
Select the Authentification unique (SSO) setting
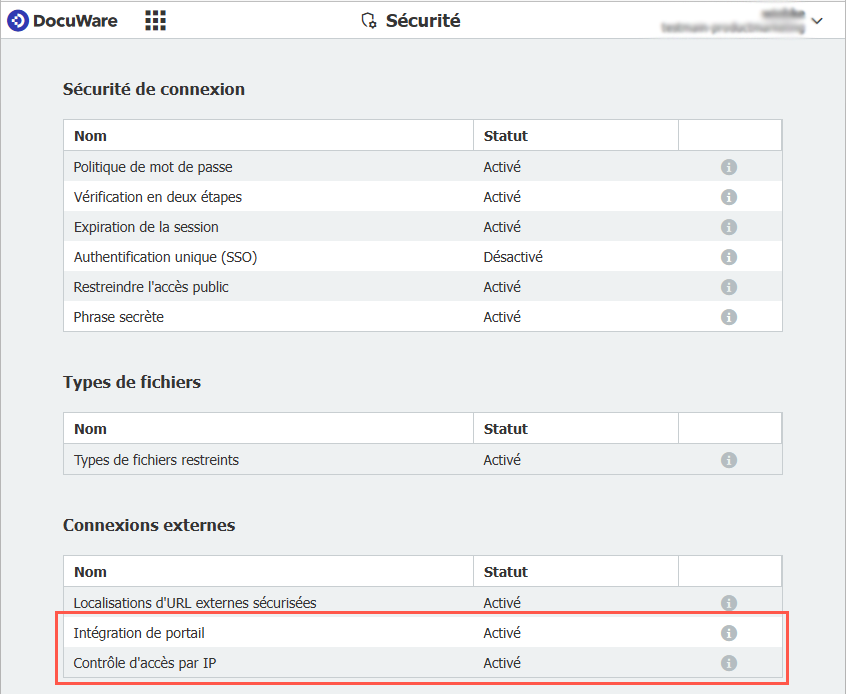165,257
